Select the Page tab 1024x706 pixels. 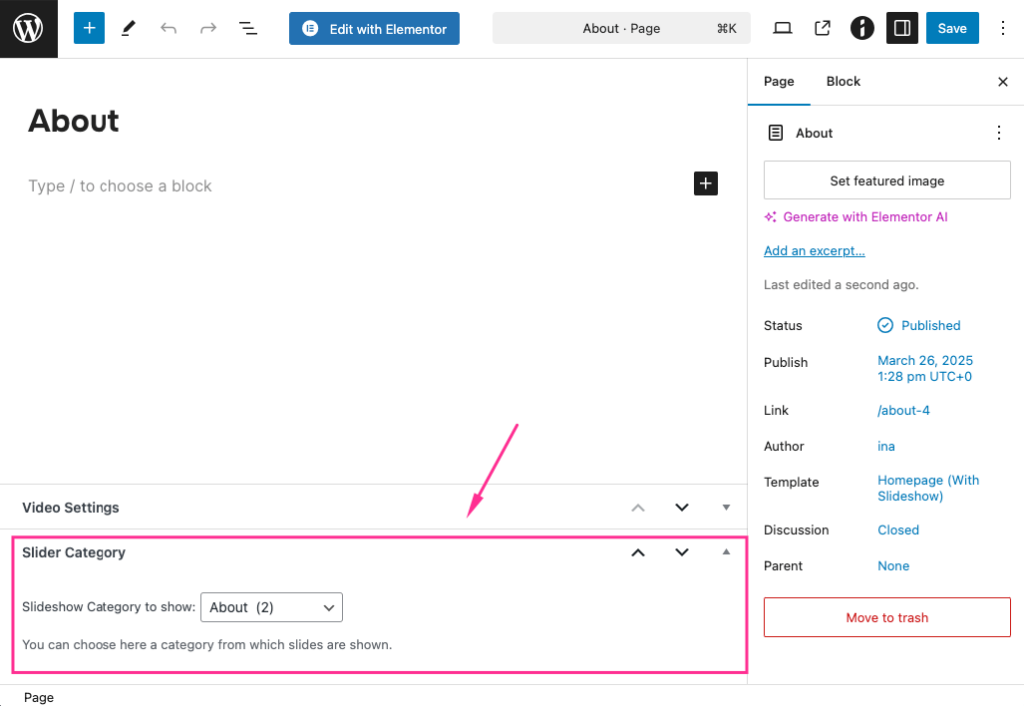[x=779, y=81]
